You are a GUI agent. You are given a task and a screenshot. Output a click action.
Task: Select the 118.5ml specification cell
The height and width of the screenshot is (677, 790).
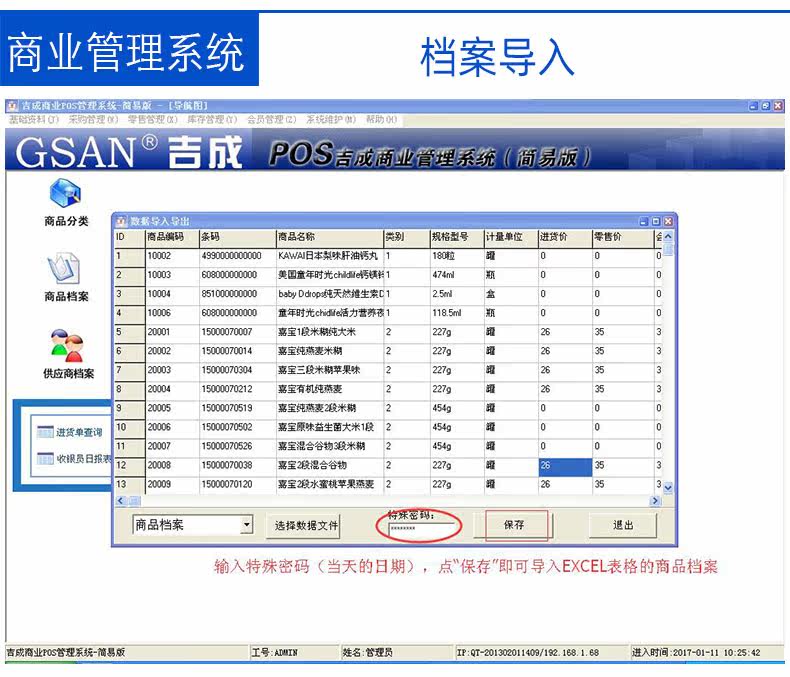click(x=457, y=313)
